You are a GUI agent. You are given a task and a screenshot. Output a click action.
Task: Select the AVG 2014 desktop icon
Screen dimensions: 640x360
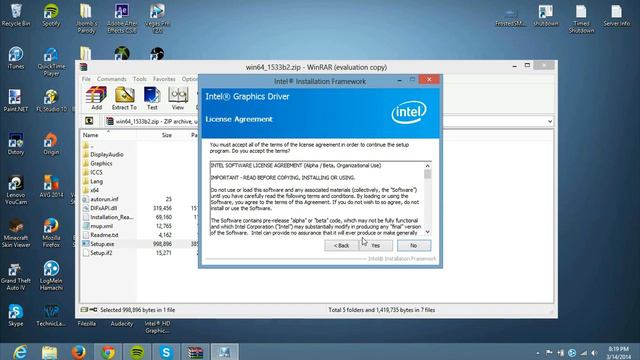[51, 187]
